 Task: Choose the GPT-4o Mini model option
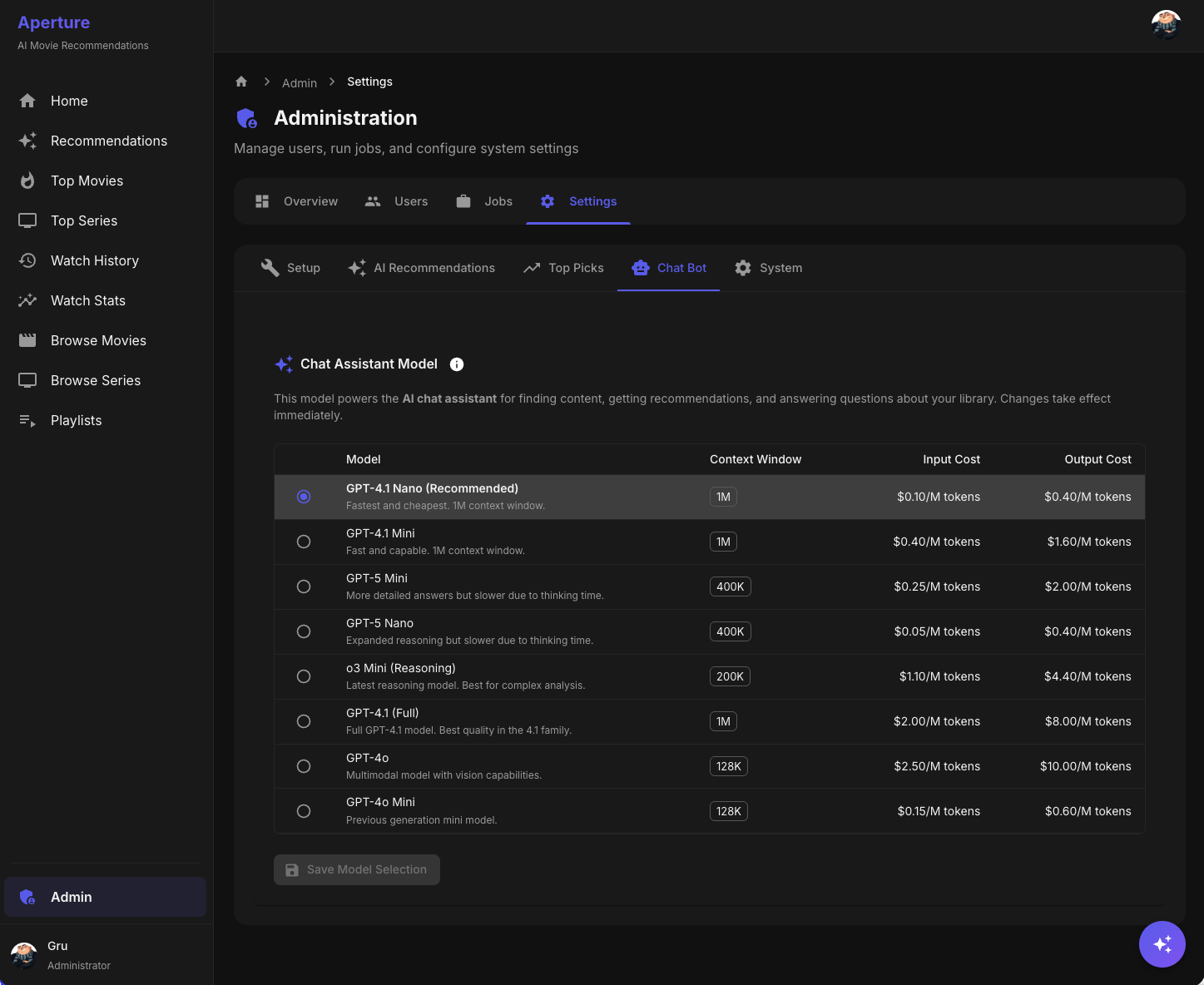point(304,811)
